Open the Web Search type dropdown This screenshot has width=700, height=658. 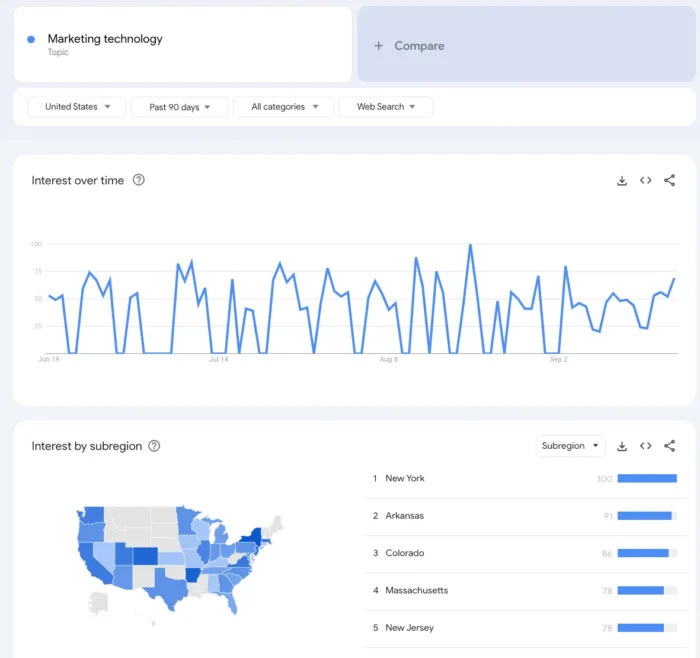coord(386,107)
